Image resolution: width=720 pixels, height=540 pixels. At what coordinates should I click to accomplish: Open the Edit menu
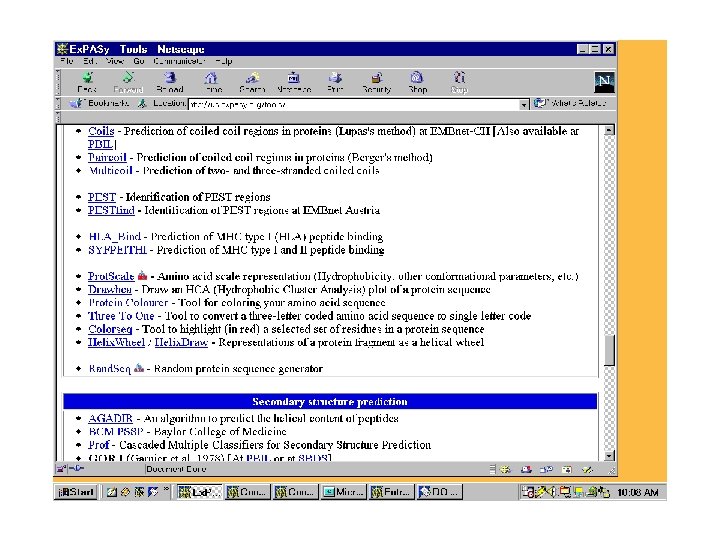click(x=89, y=61)
